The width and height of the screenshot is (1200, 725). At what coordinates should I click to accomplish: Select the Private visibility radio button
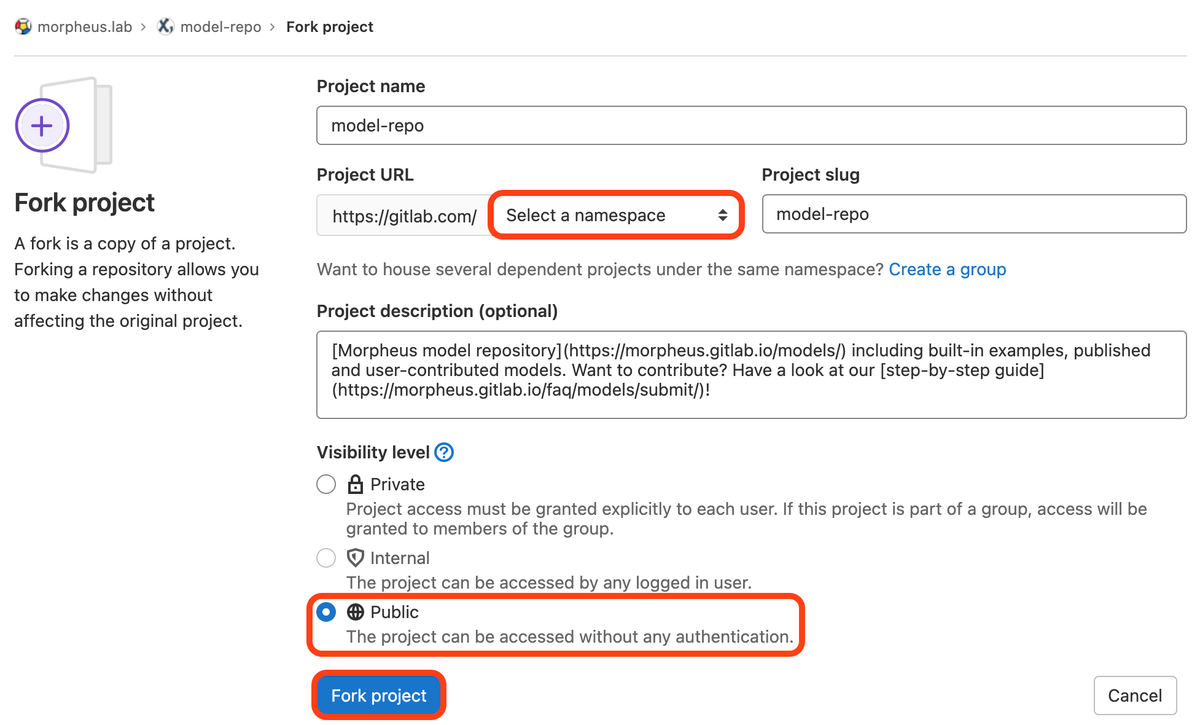pos(326,485)
